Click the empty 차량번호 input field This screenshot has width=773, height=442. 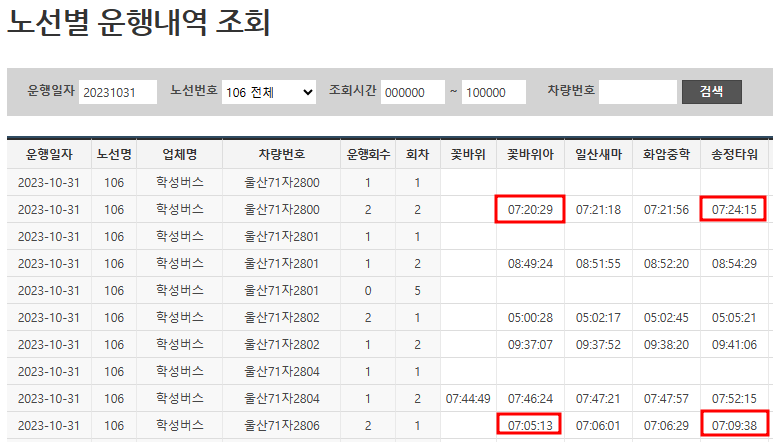click(x=638, y=92)
